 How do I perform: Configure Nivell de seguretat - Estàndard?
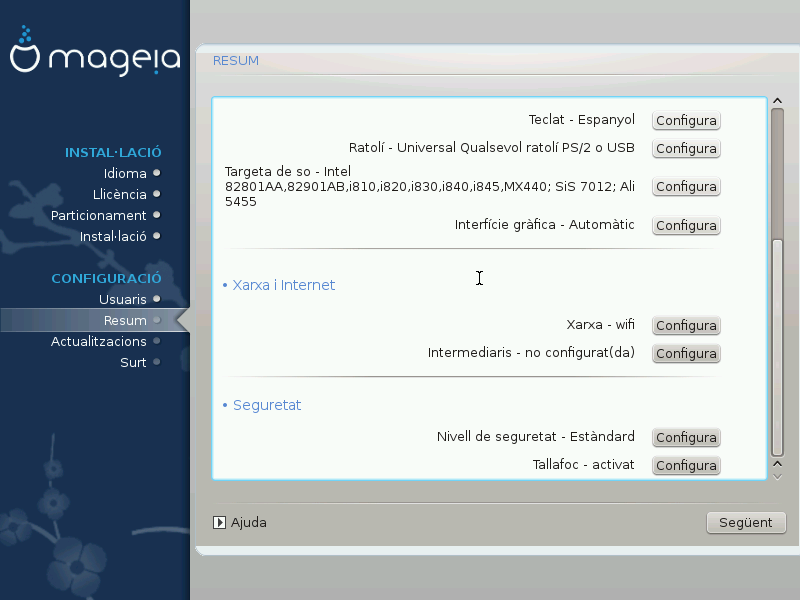[x=686, y=438]
